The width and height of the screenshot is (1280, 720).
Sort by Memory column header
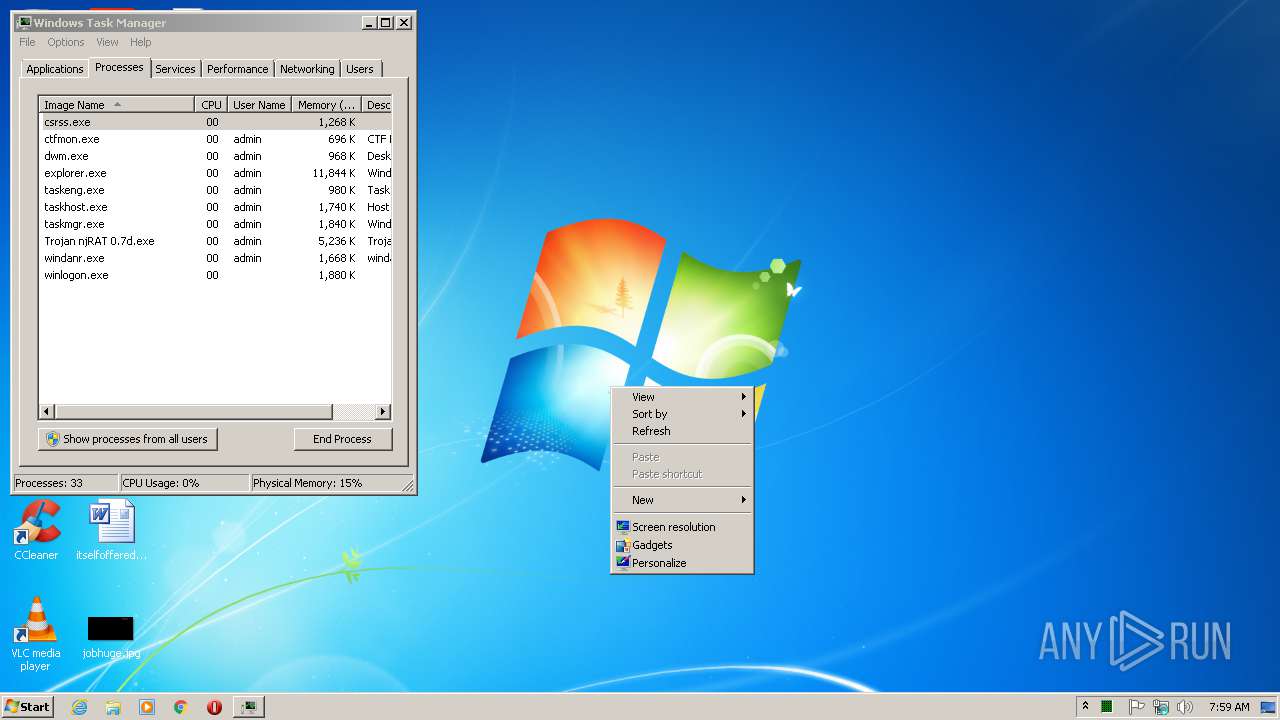click(327, 105)
